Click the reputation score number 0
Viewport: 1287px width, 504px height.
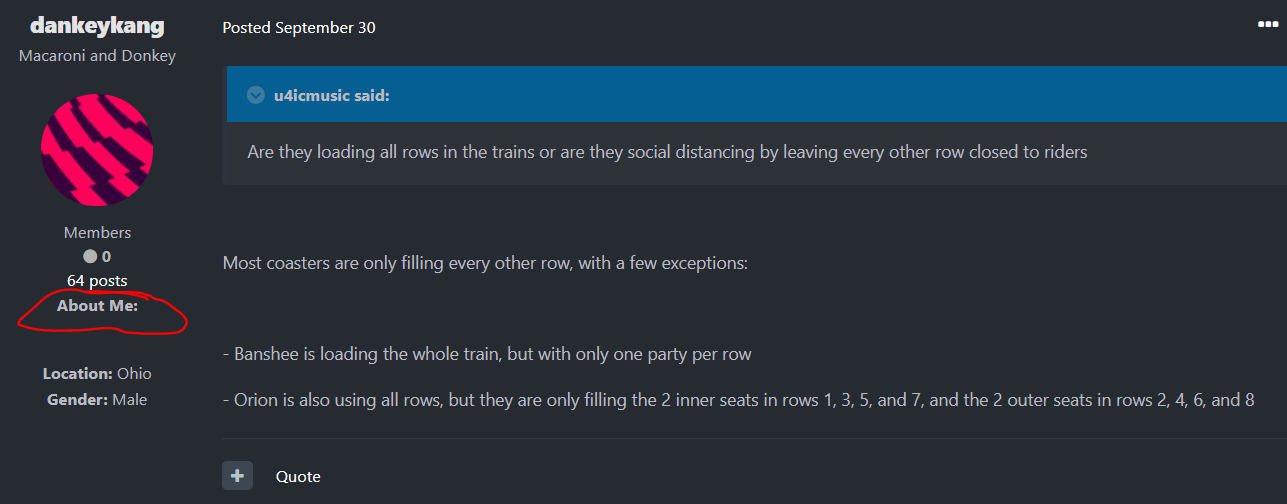[106, 257]
